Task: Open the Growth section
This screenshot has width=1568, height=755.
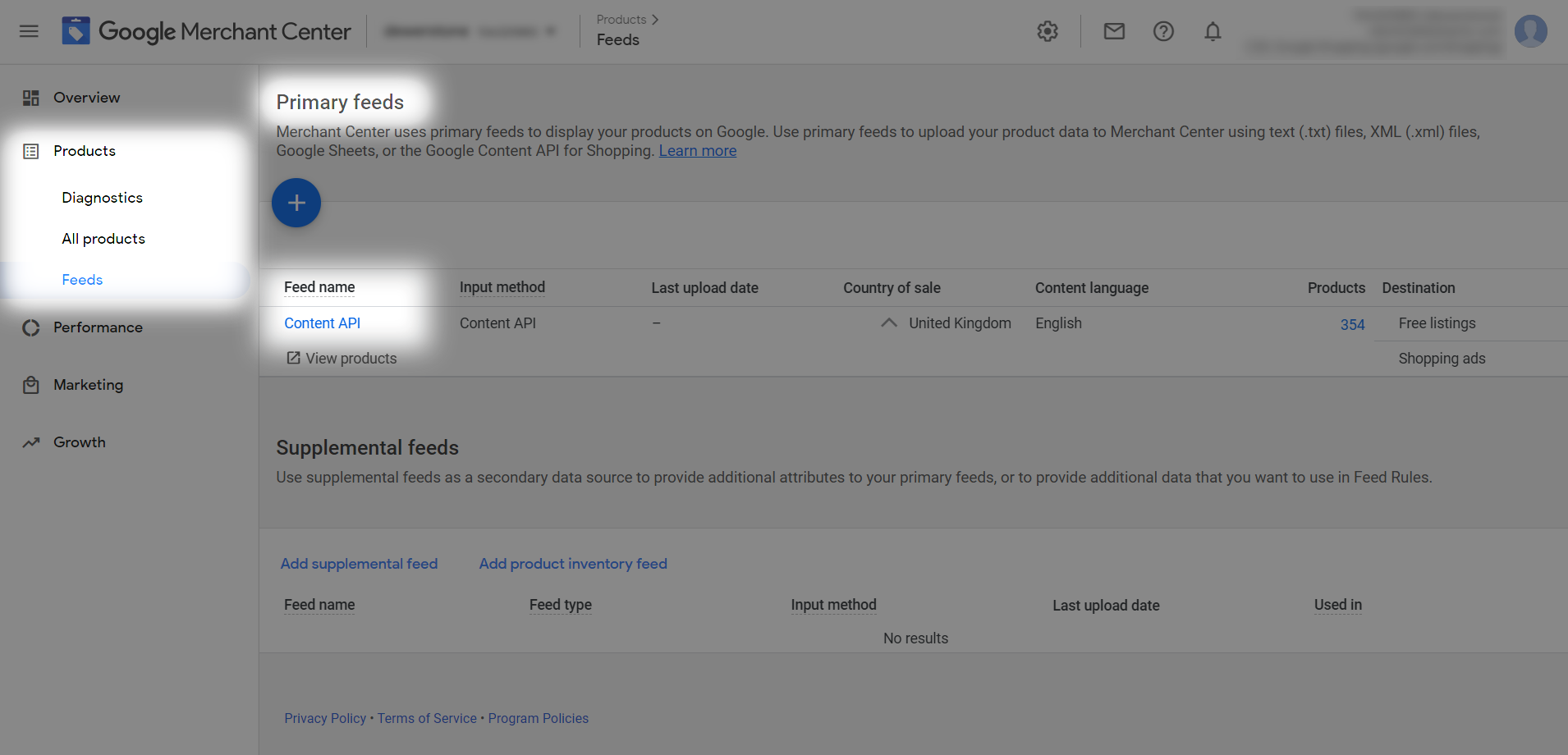Action: (80, 442)
